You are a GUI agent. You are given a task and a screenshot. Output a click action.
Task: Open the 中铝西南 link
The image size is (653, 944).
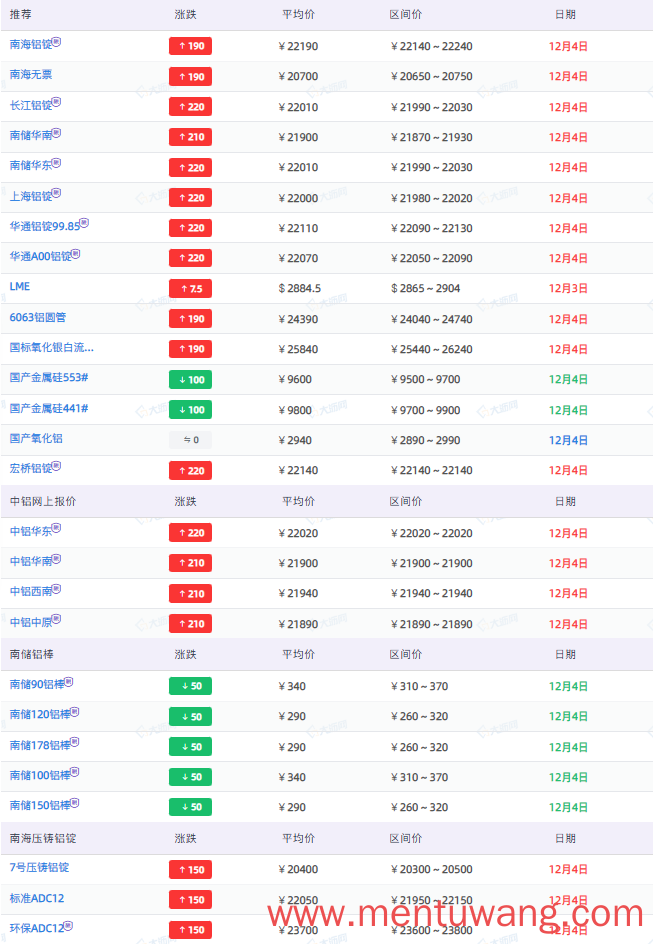[x=31, y=592]
